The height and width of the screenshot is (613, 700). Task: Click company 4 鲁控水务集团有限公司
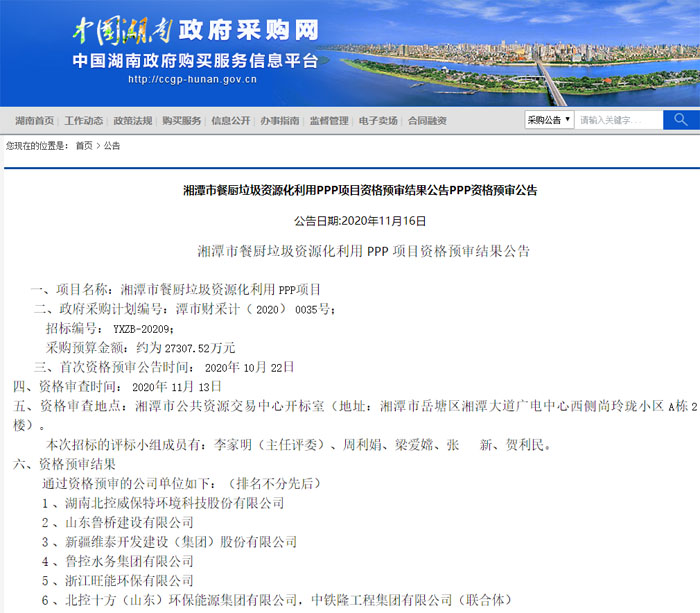point(117,561)
